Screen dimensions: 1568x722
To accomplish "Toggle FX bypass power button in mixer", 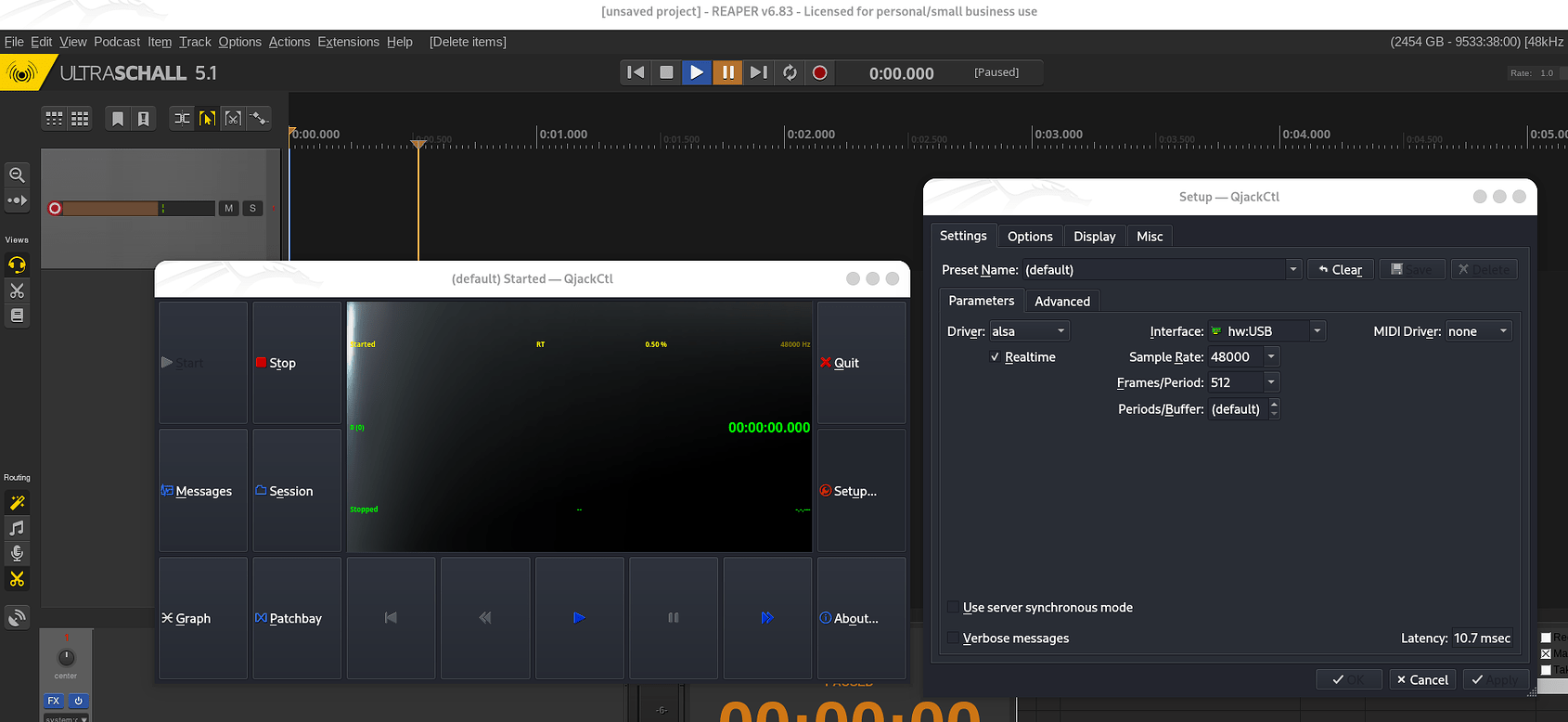I will pos(78,701).
